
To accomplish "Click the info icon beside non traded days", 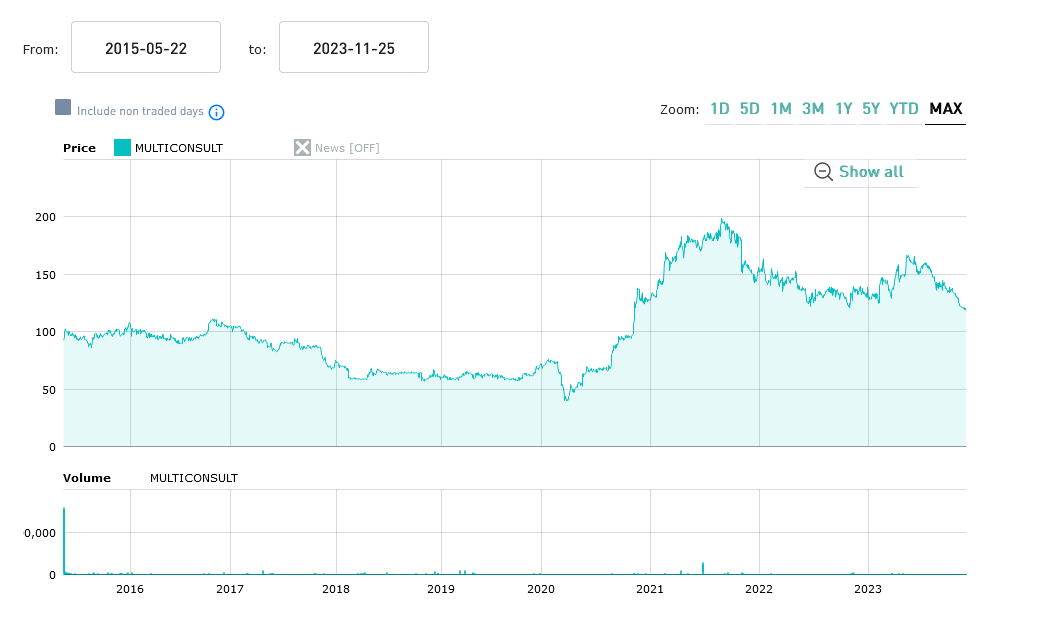I will [216, 112].
